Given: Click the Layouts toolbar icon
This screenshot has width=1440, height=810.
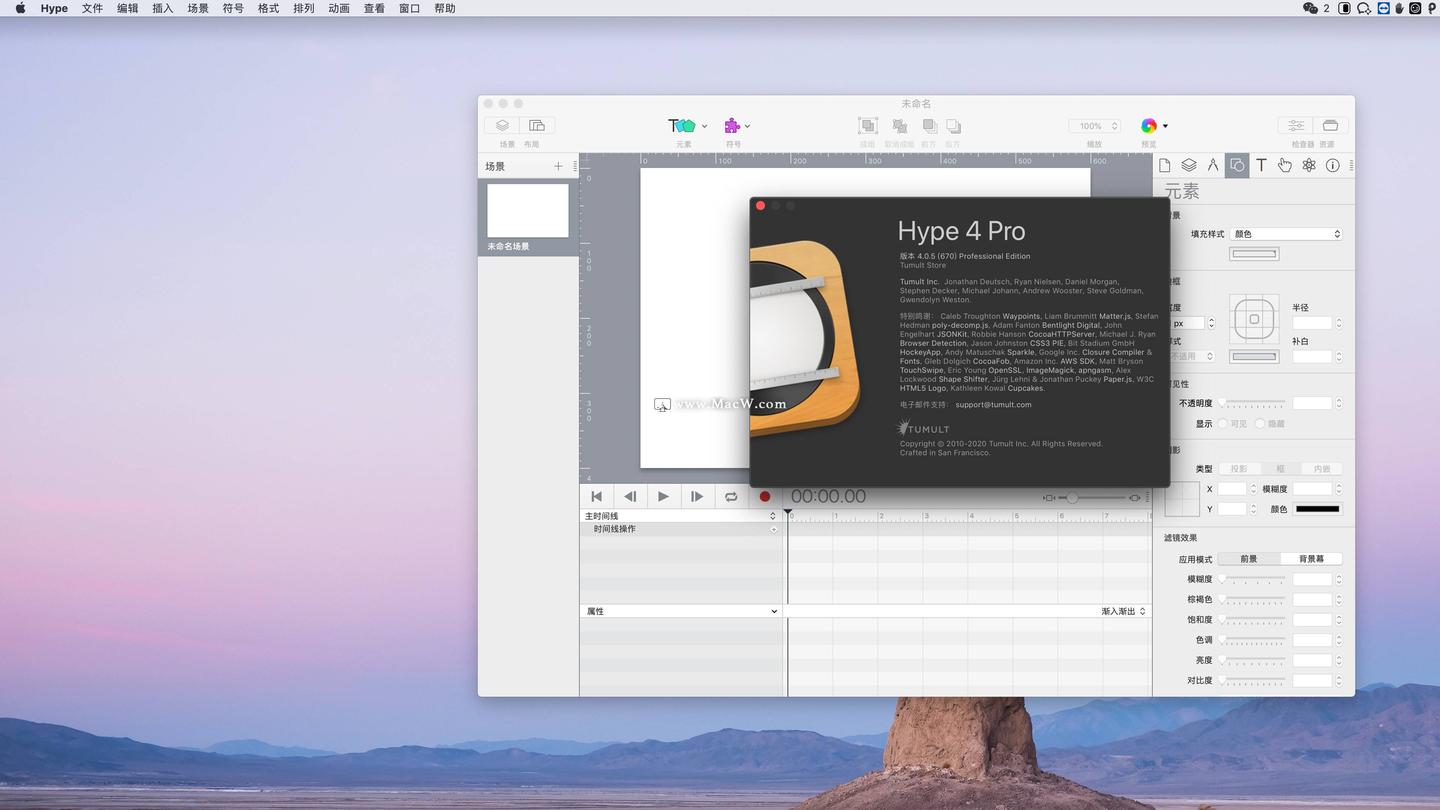Looking at the screenshot, I should pyautogui.click(x=537, y=126).
